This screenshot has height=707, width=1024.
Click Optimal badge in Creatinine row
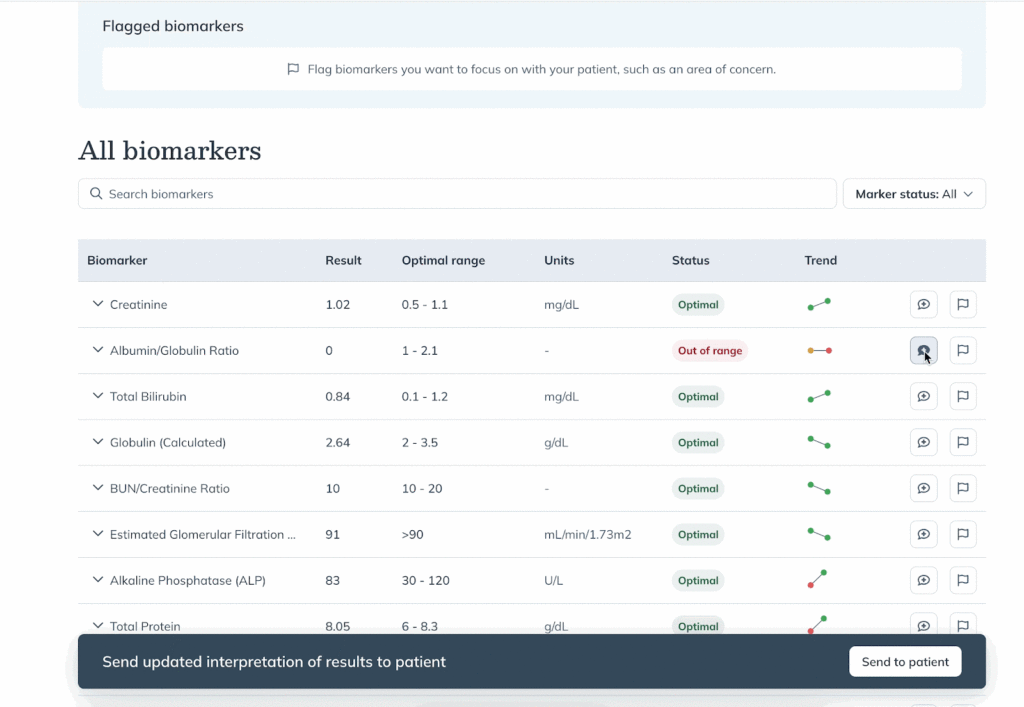697,305
